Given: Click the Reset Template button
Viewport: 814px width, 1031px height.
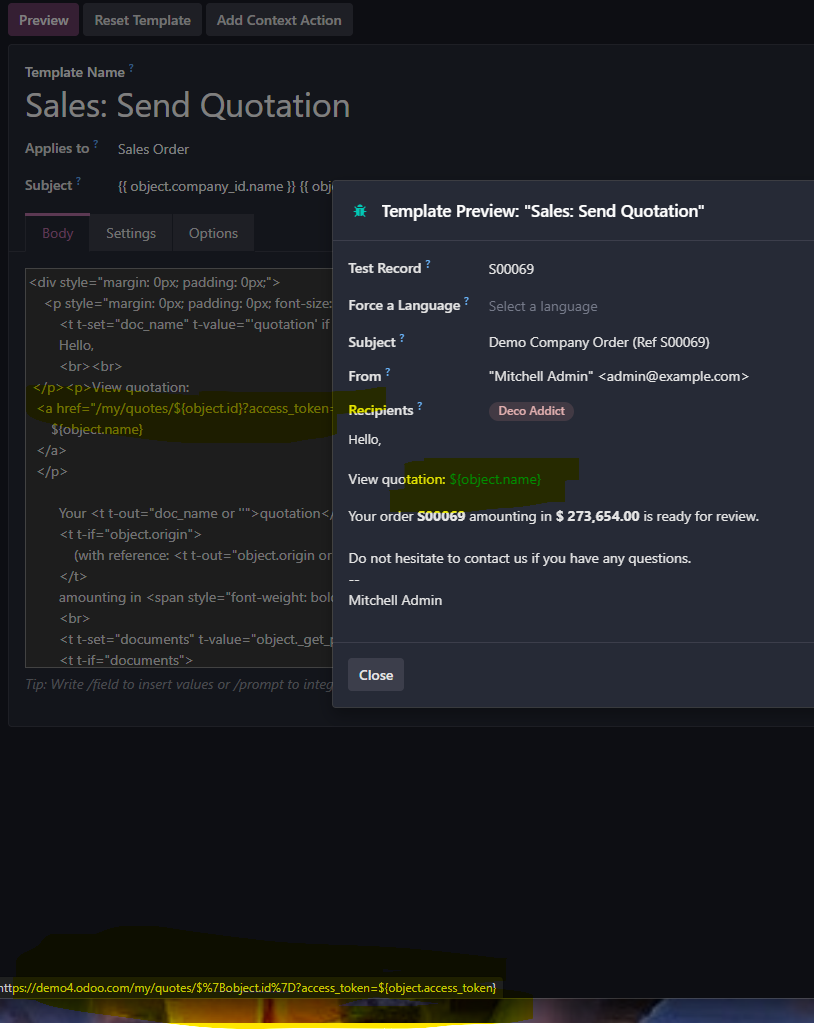Looking at the screenshot, I should pyautogui.click(x=142, y=20).
